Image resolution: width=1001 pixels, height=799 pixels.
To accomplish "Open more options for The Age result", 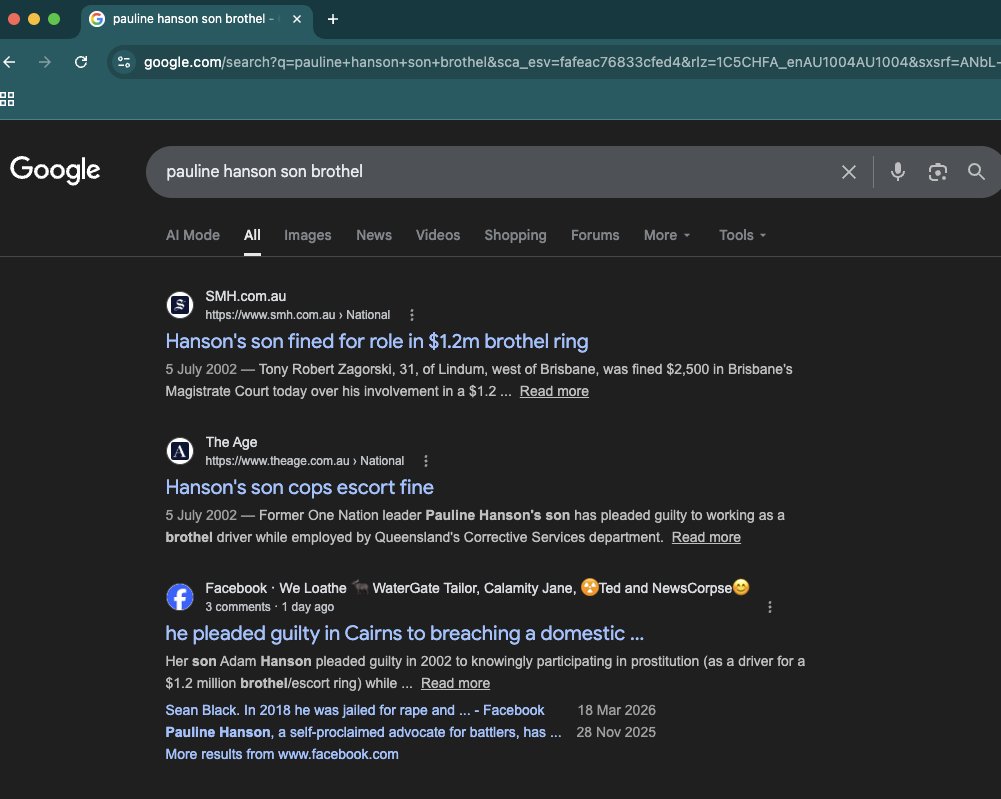I will pyautogui.click(x=426, y=461).
